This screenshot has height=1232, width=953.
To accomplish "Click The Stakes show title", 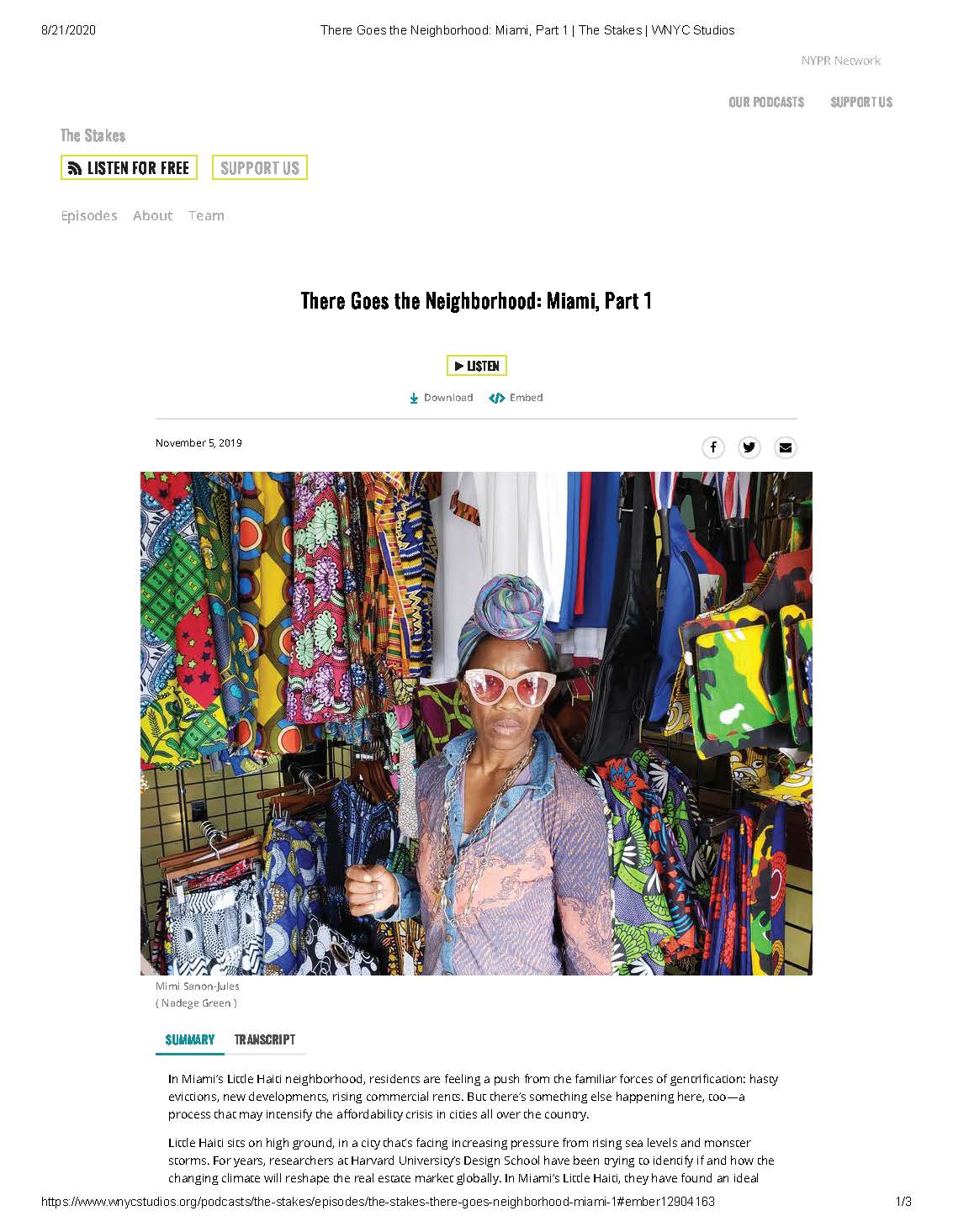I will 93,135.
